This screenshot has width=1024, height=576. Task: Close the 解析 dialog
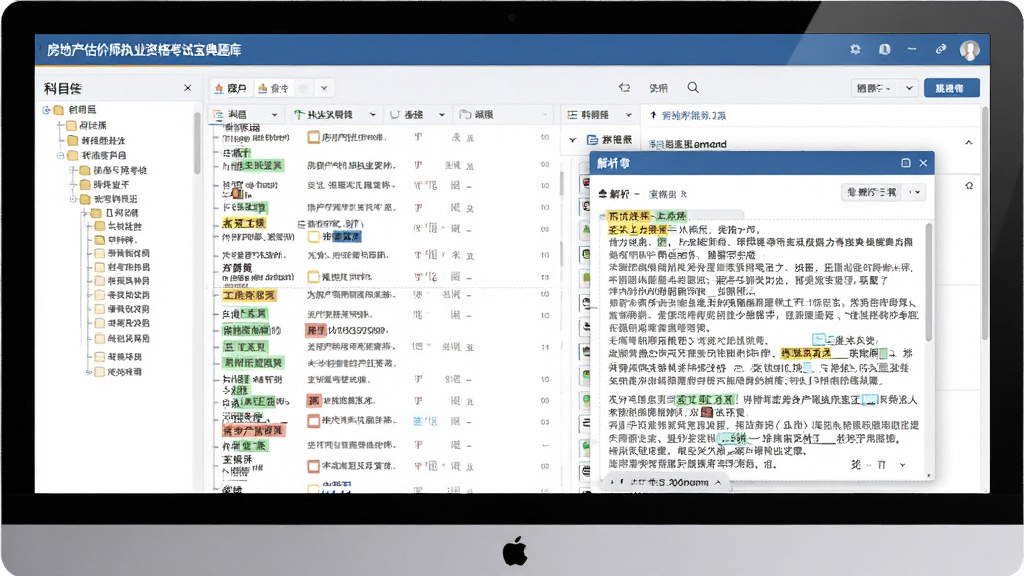(x=923, y=163)
